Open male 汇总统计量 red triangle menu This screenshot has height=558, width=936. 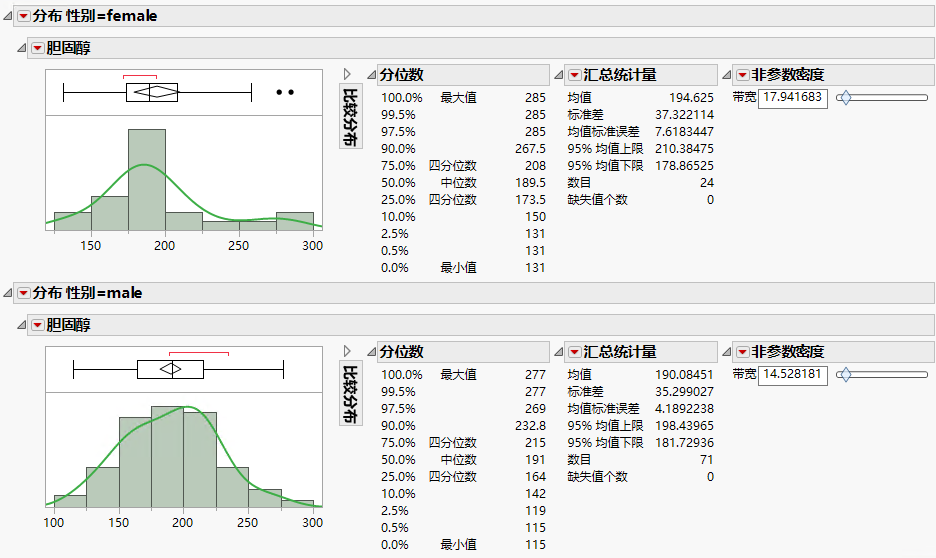pyautogui.click(x=574, y=352)
